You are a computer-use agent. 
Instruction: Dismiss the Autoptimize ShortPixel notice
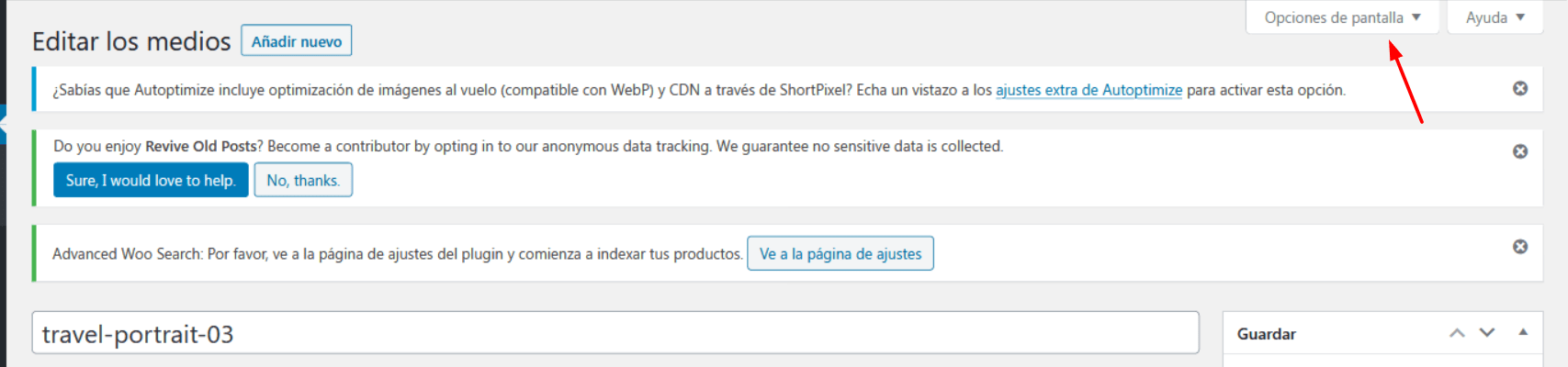[1520, 88]
